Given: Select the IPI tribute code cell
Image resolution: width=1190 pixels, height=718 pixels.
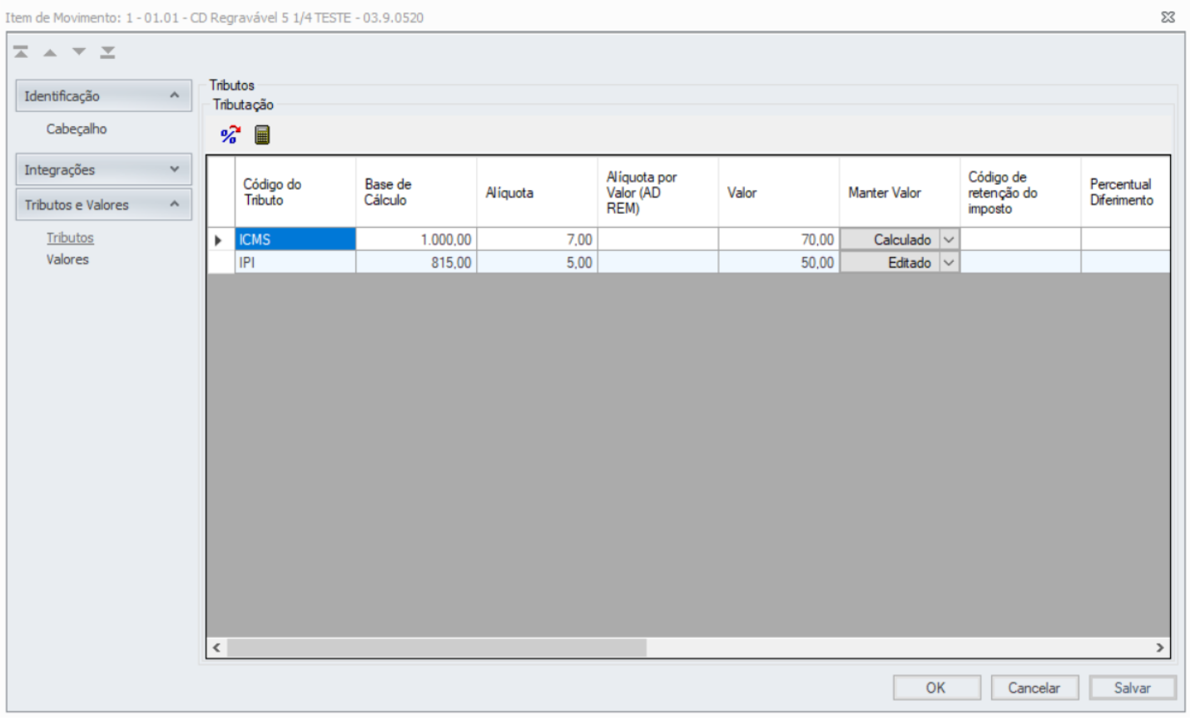Looking at the screenshot, I should pyautogui.click(x=295, y=263).
